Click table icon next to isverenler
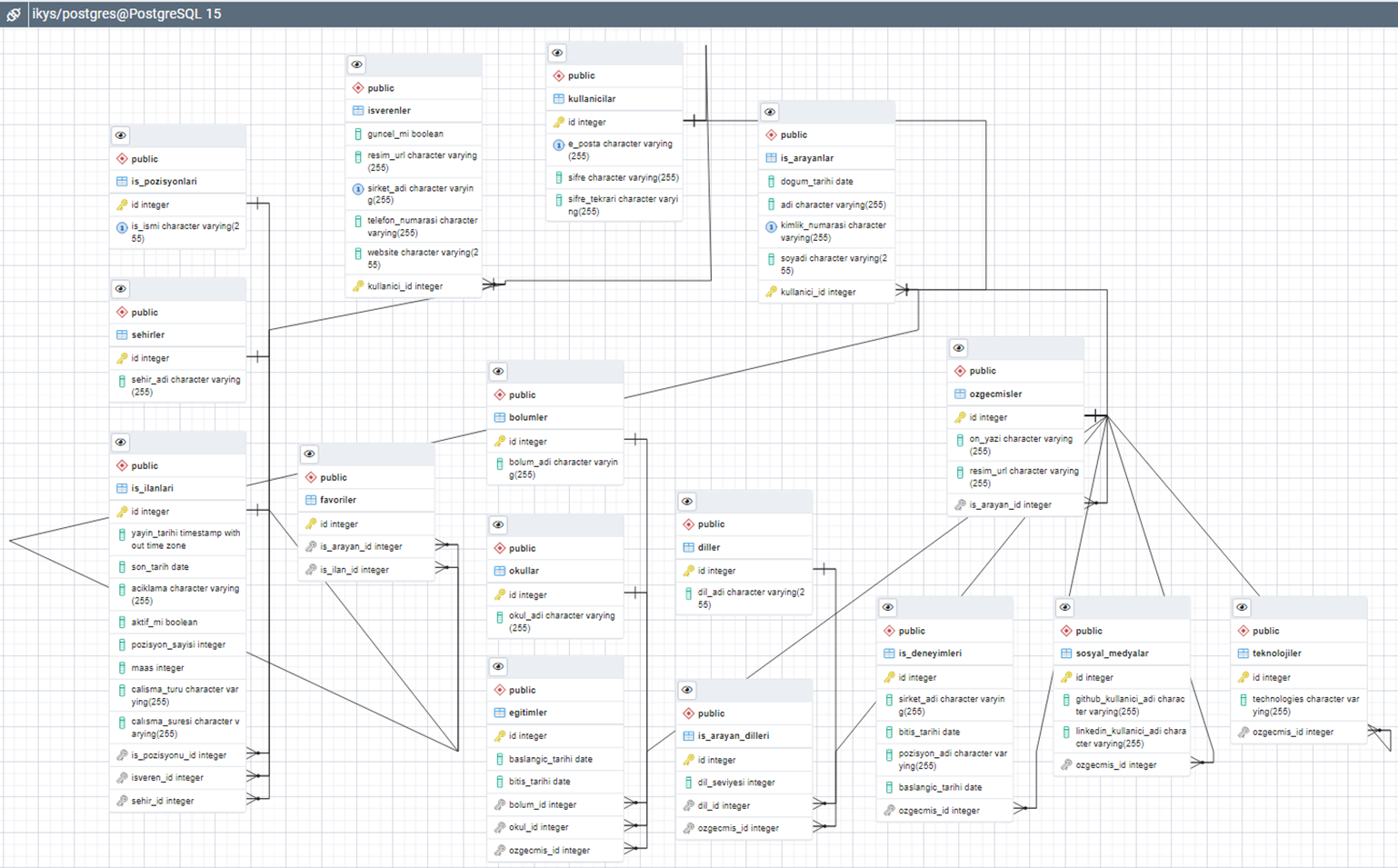 358,111
